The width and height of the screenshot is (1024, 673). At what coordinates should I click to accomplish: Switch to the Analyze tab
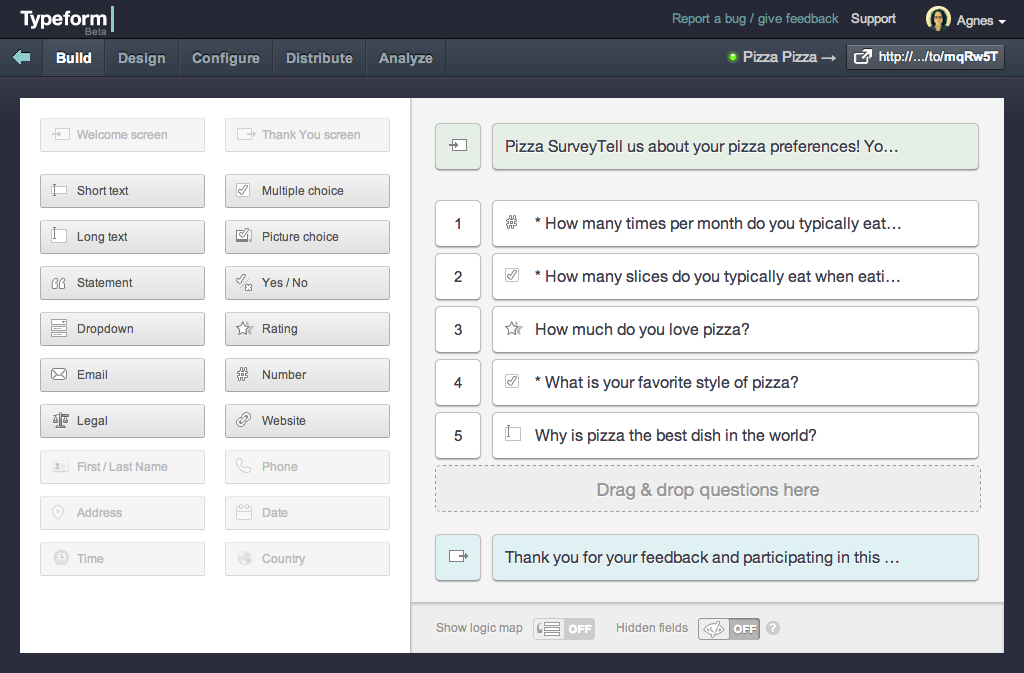(x=406, y=58)
